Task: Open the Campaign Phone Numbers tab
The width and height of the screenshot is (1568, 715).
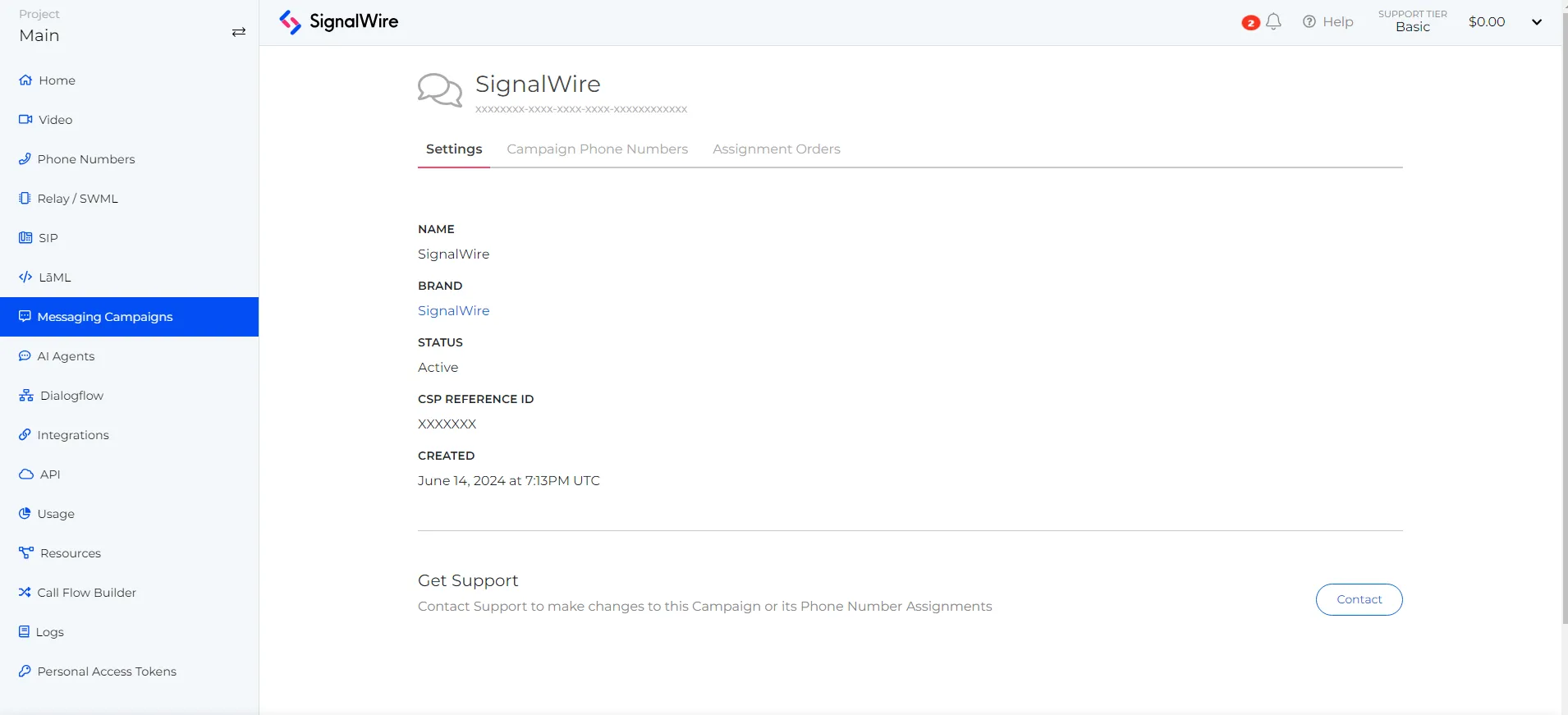Action: [597, 149]
